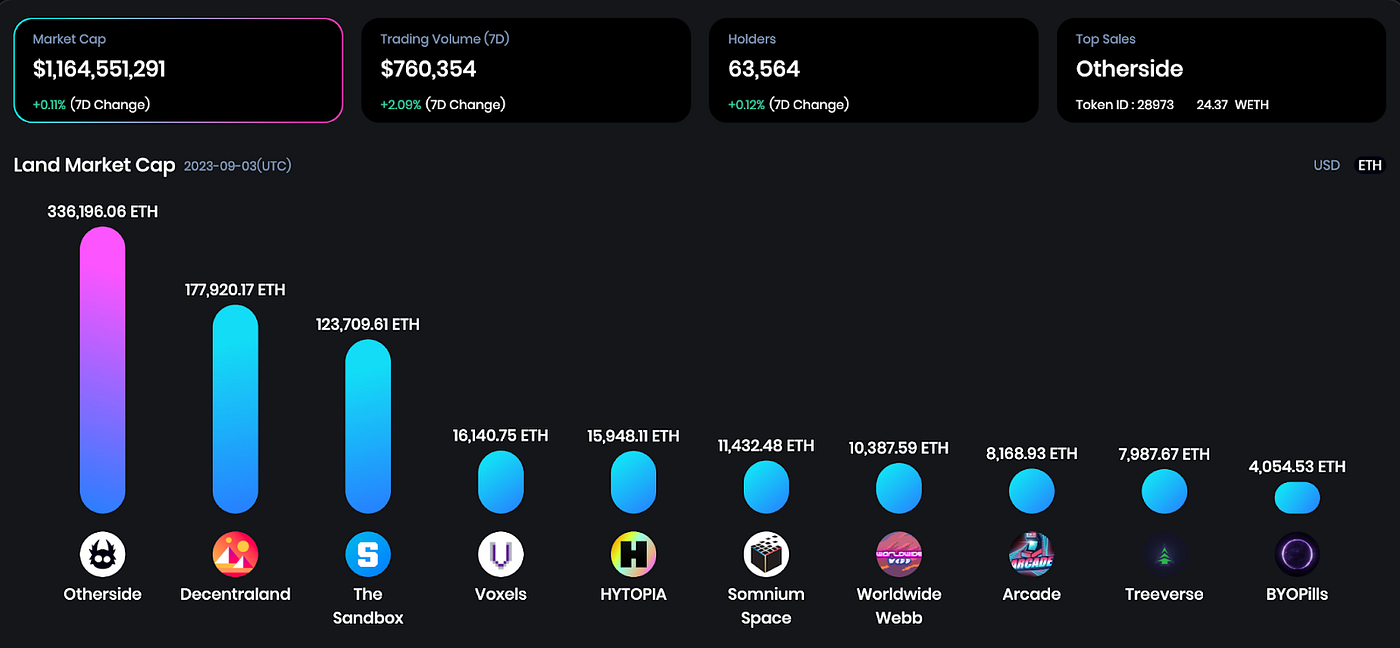The image size is (1400, 648).
Task: Click the Decentraland logo icon
Action: 235,554
